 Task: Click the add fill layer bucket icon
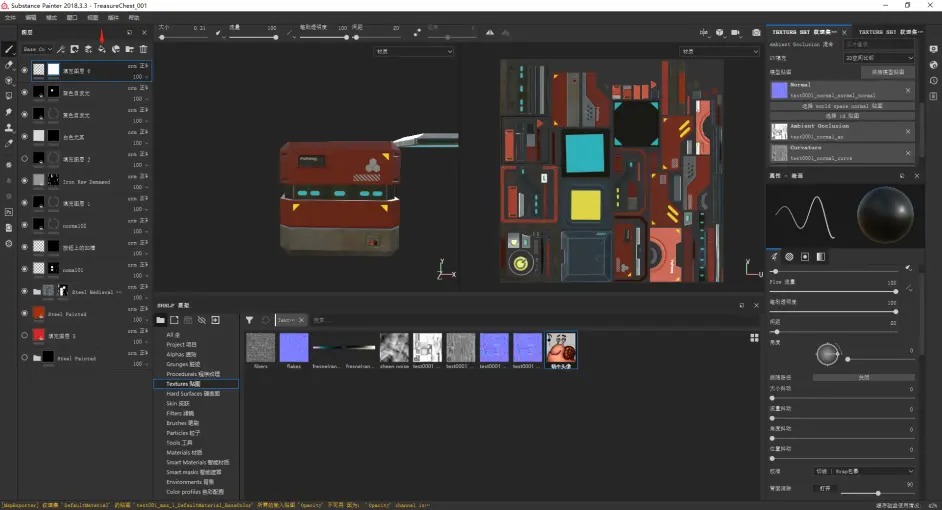(x=102, y=49)
